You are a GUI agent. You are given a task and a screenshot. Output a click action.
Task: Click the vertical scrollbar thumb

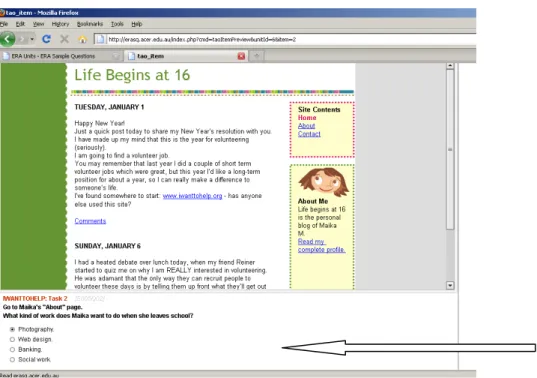click(x=450, y=150)
